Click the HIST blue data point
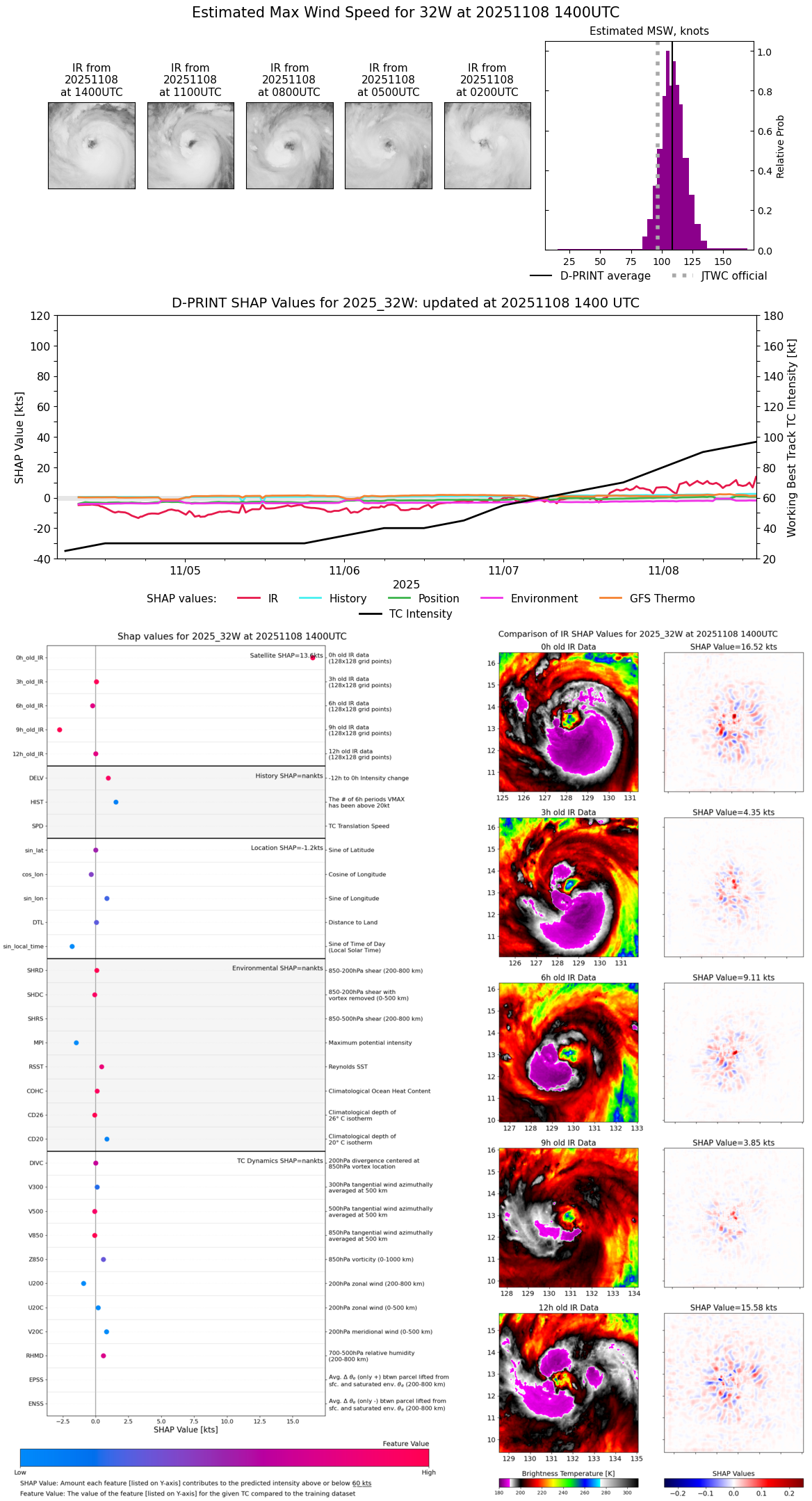This screenshot has width=812, height=1501. click(x=116, y=802)
